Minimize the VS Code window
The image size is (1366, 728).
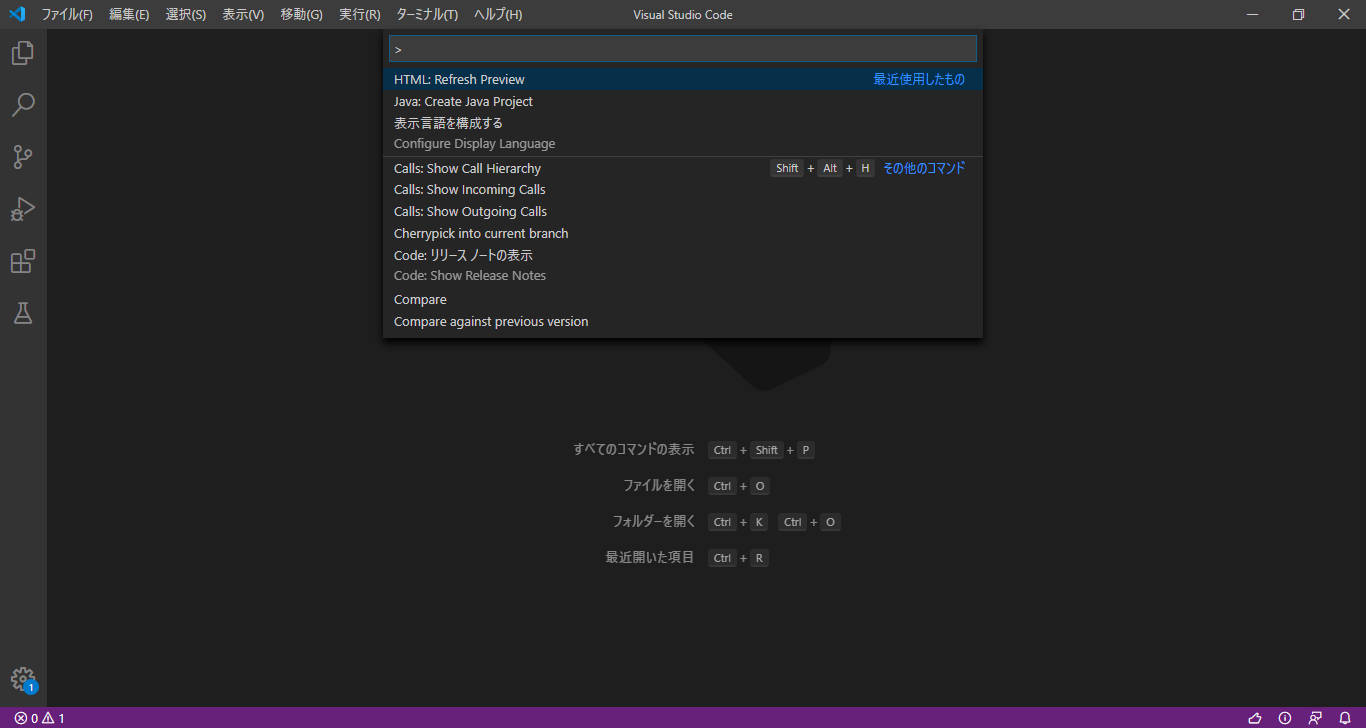coord(1252,14)
